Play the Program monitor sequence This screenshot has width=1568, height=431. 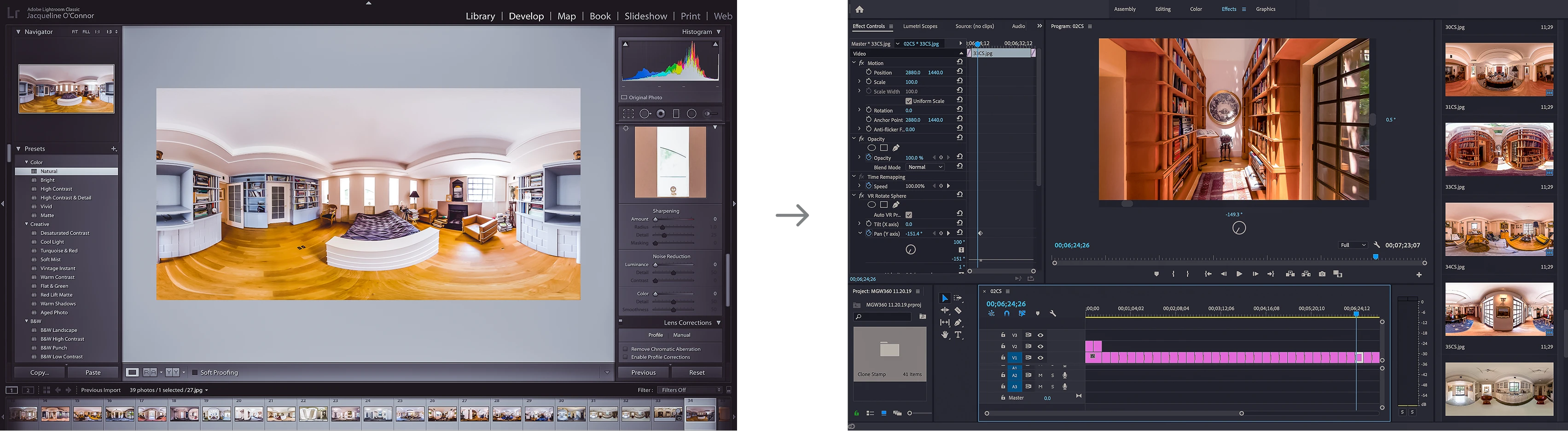1239,274
